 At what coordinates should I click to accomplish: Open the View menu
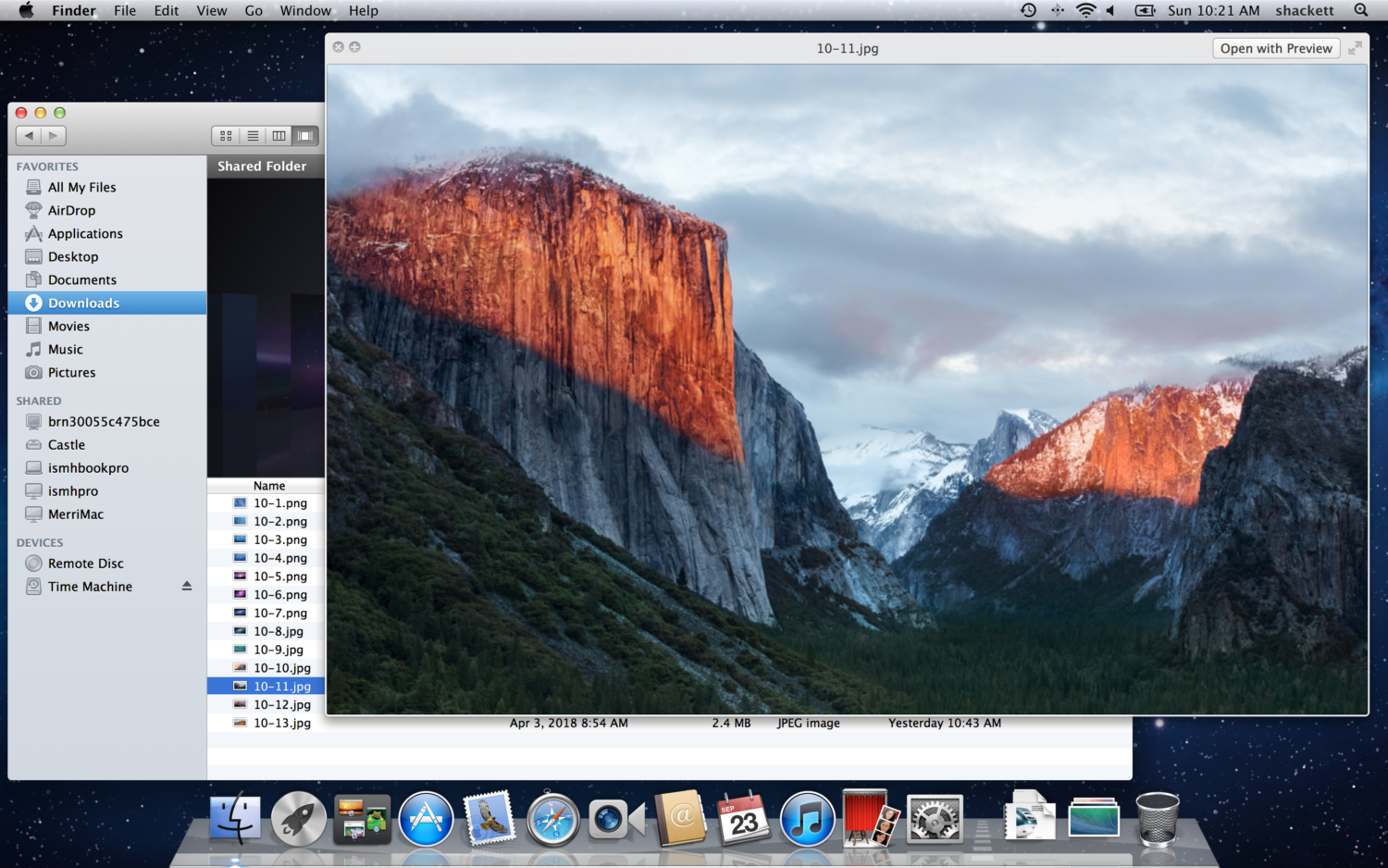click(212, 10)
